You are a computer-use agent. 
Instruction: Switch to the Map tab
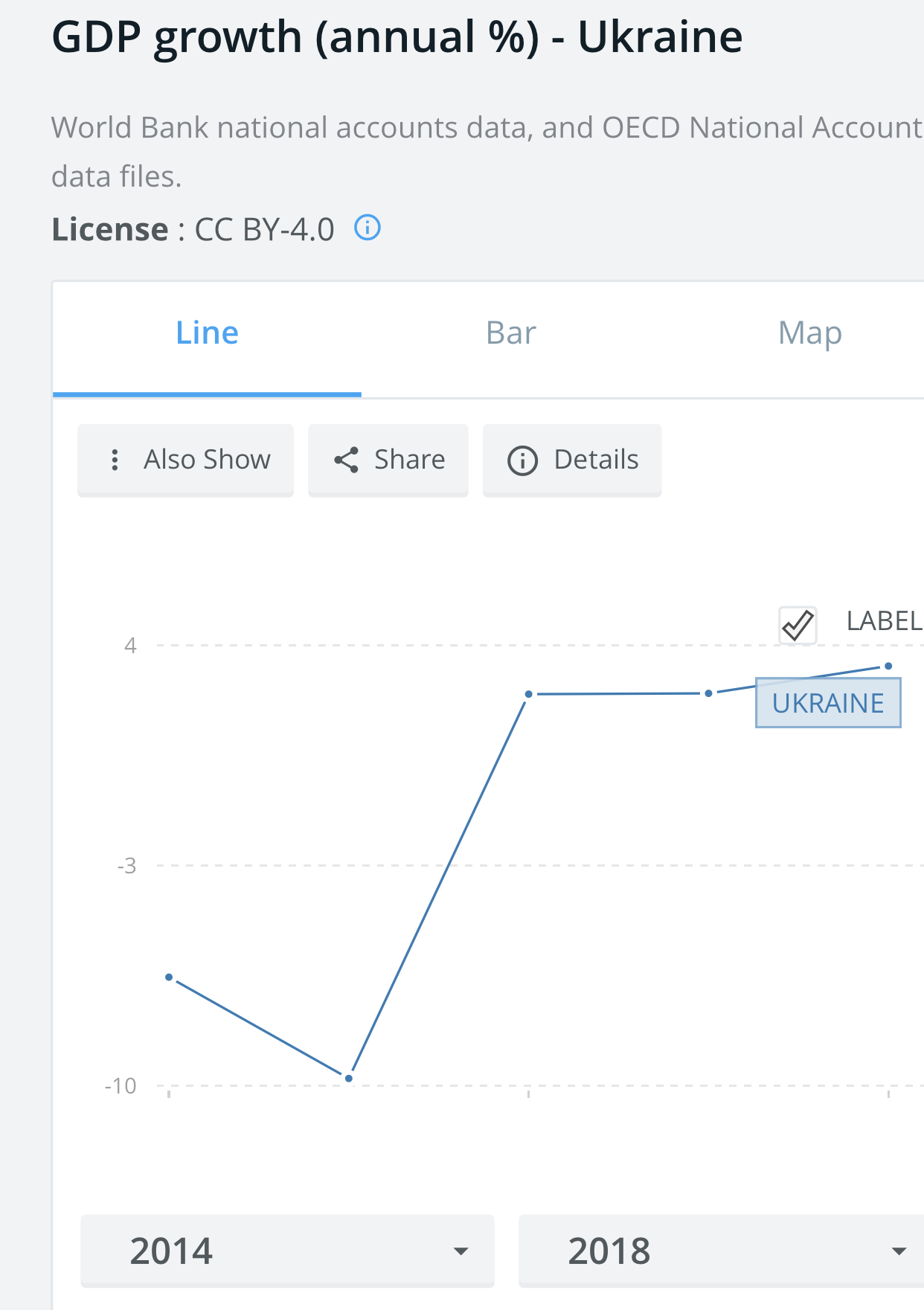click(809, 333)
